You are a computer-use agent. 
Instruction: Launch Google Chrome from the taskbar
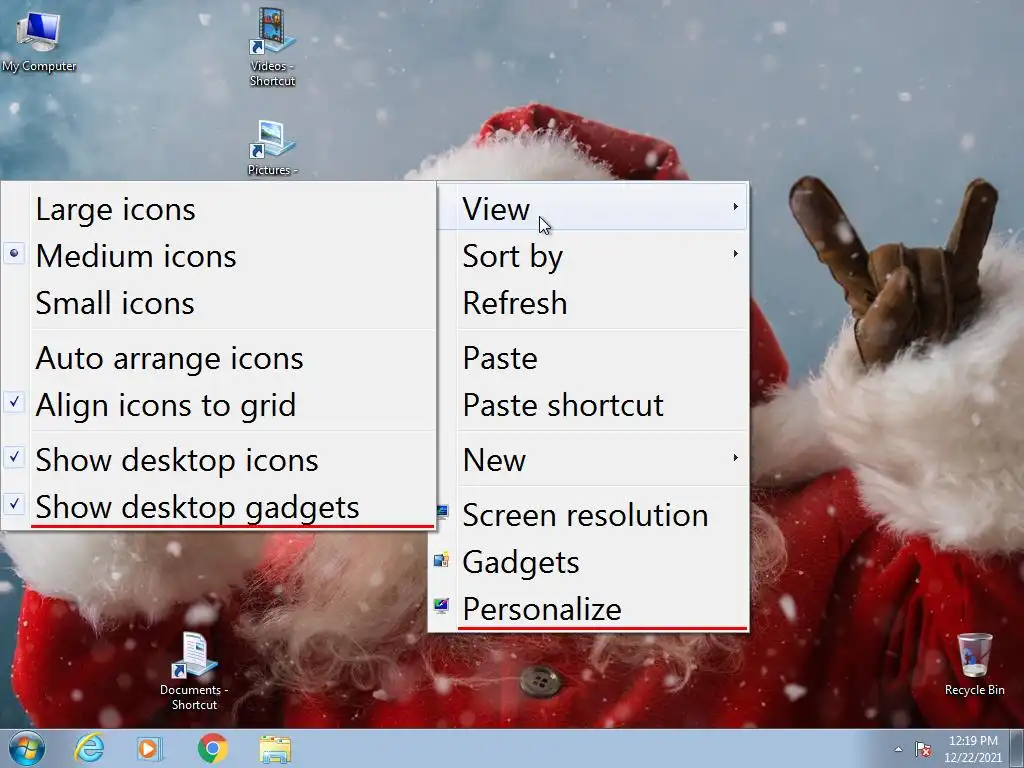point(212,748)
